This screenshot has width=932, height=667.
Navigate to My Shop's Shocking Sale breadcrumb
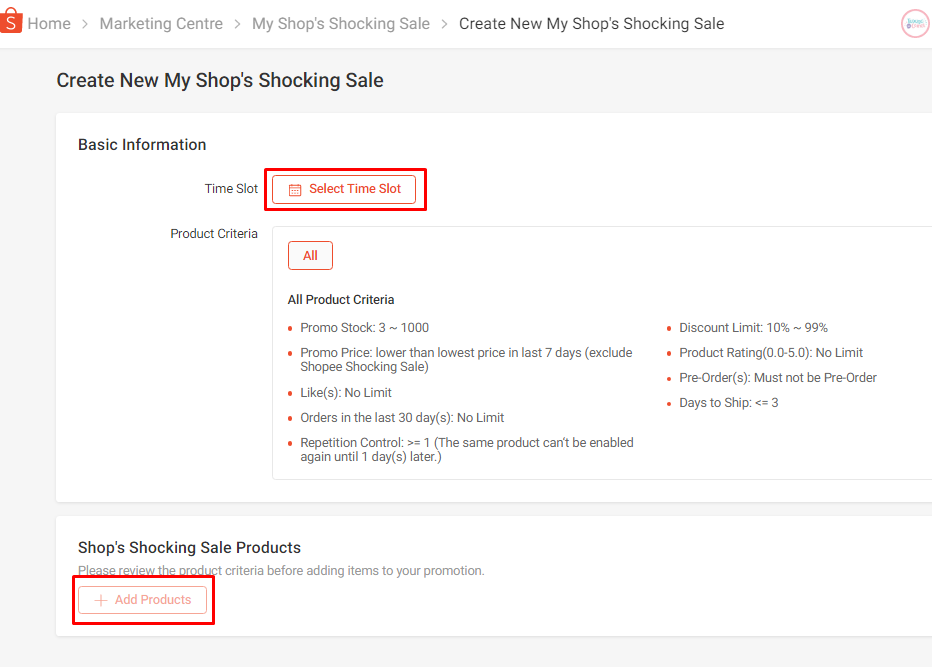pyautogui.click(x=341, y=24)
